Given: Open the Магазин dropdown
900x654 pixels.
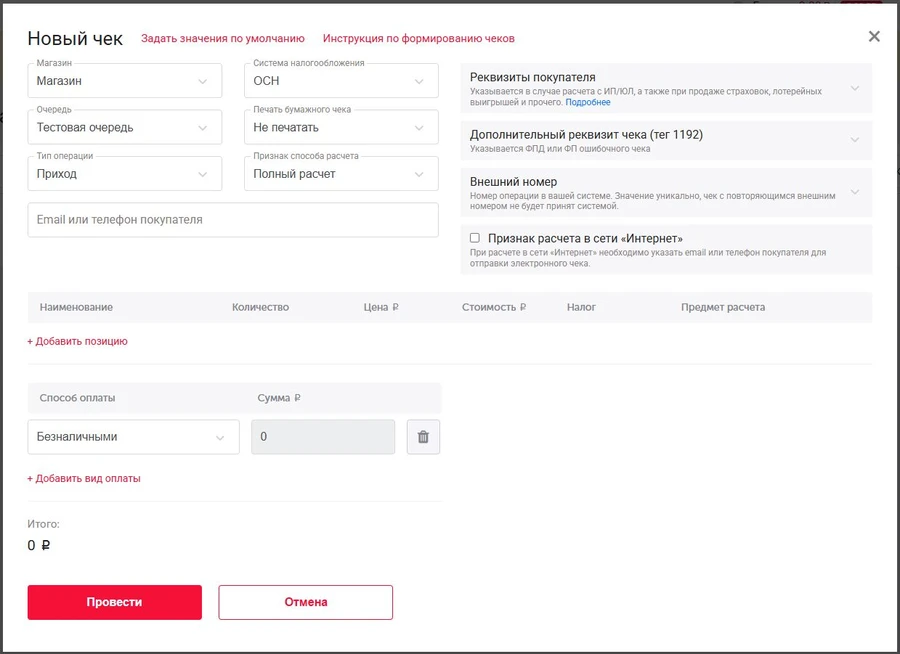Looking at the screenshot, I should (x=125, y=81).
